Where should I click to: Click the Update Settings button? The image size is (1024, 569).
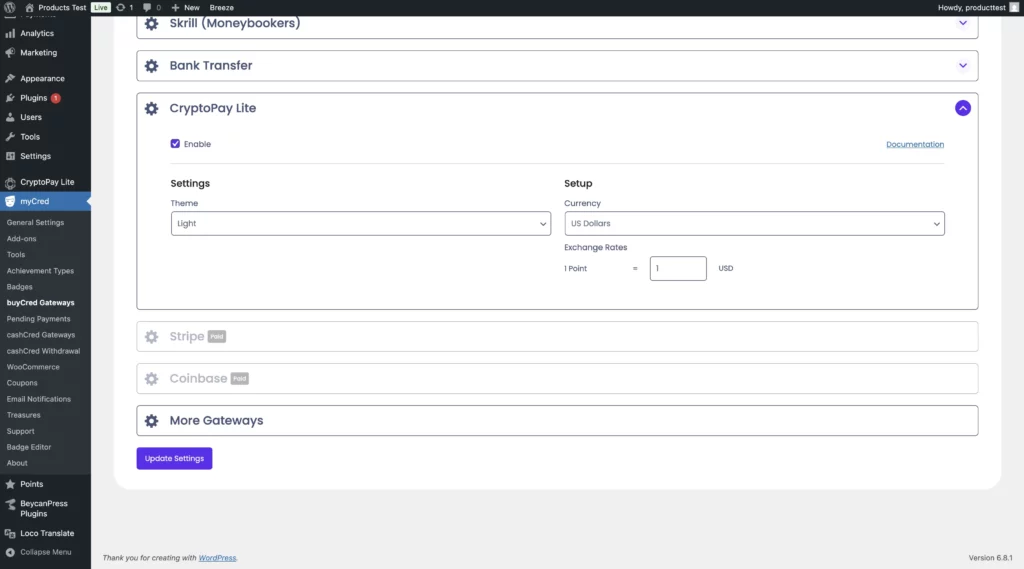[174, 458]
